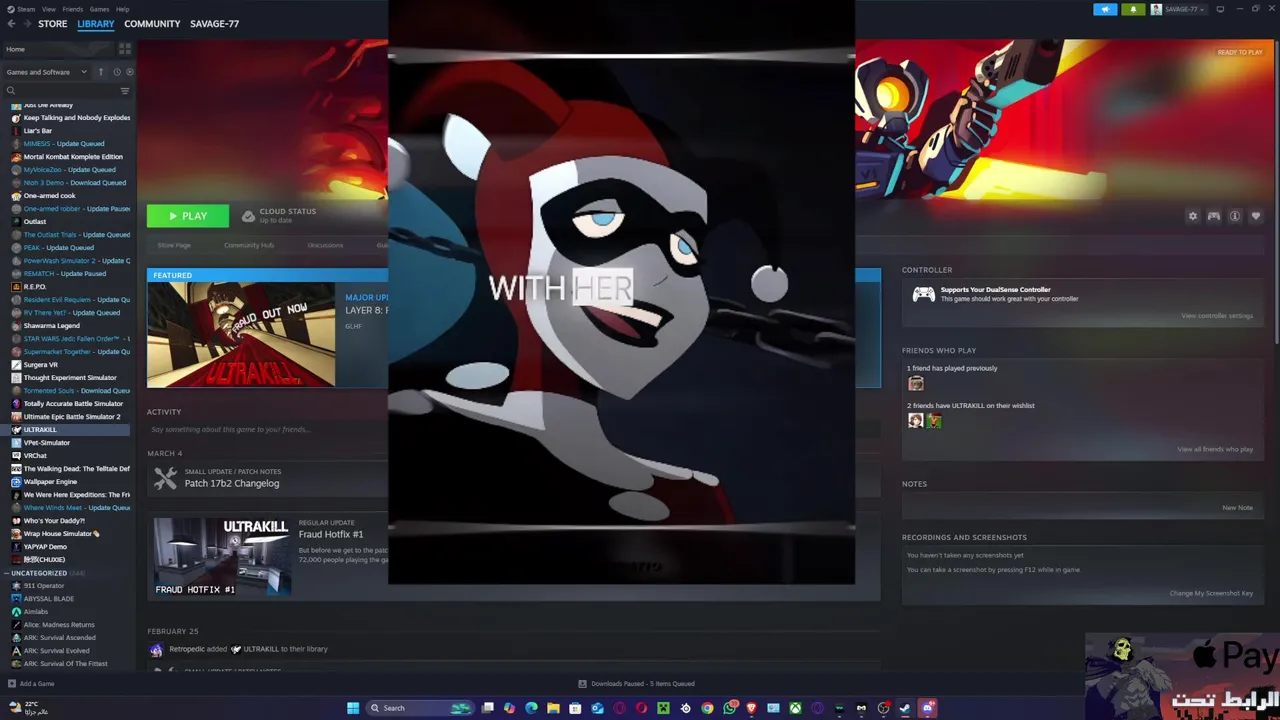Create a New Note
Viewport: 1280px width, 720px height.
tap(1237, 508)
